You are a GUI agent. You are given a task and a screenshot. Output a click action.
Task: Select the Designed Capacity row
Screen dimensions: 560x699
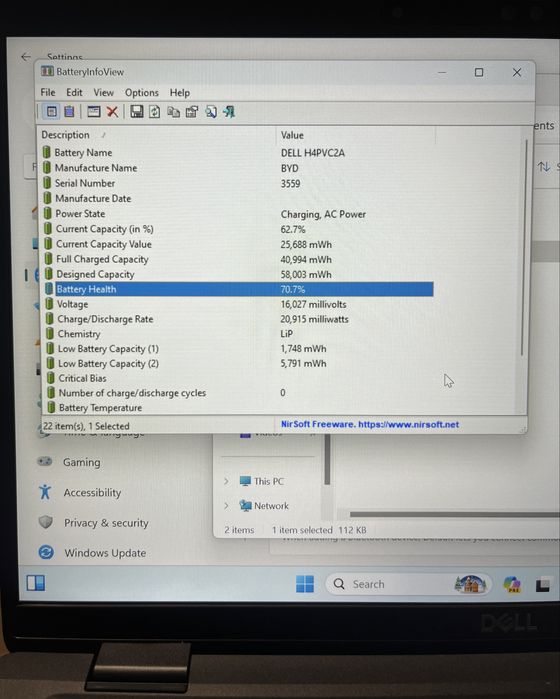pos(239,274)
